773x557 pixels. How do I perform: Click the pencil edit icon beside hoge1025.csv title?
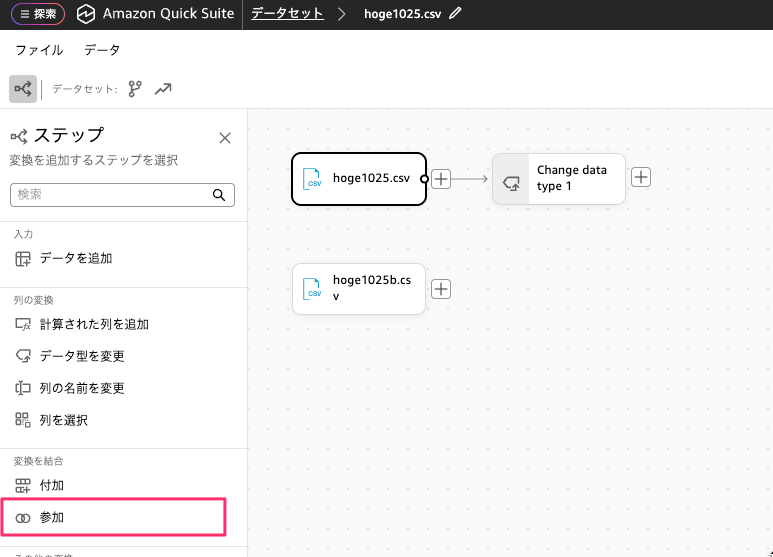point(456,14)
